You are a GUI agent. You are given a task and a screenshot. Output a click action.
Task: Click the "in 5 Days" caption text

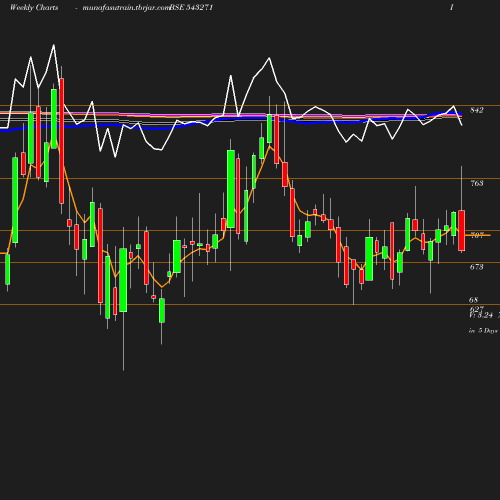click(x=483, y=331)
